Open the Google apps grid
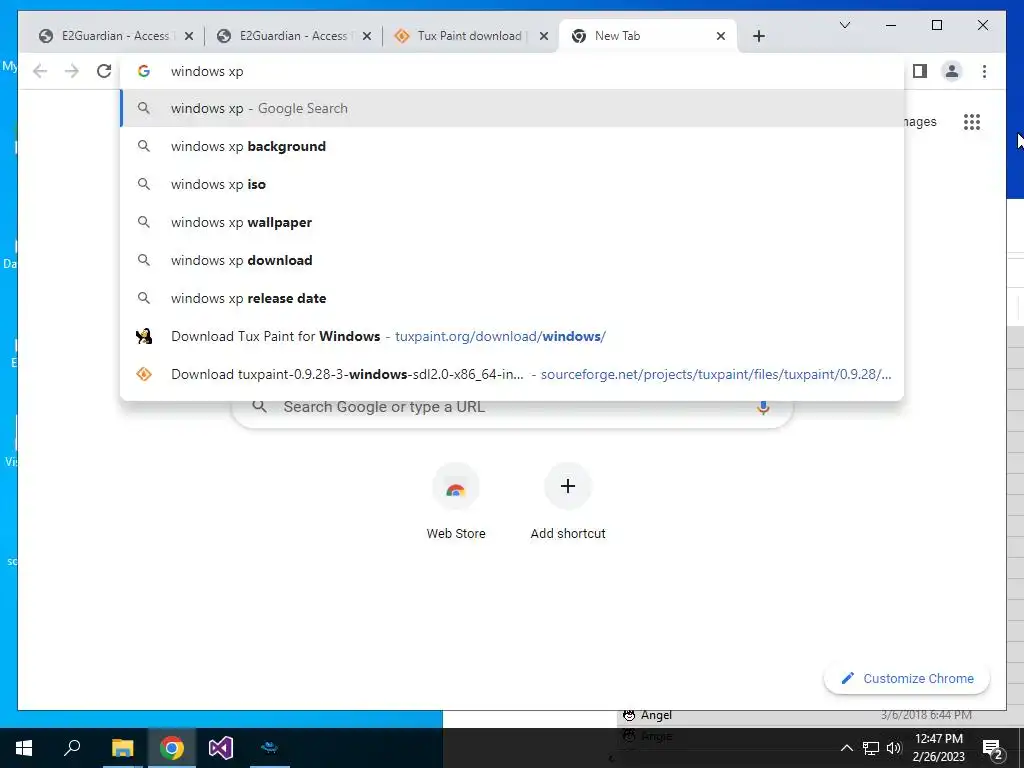Viewport: 1024px width, 768px height. pos(972,122)
